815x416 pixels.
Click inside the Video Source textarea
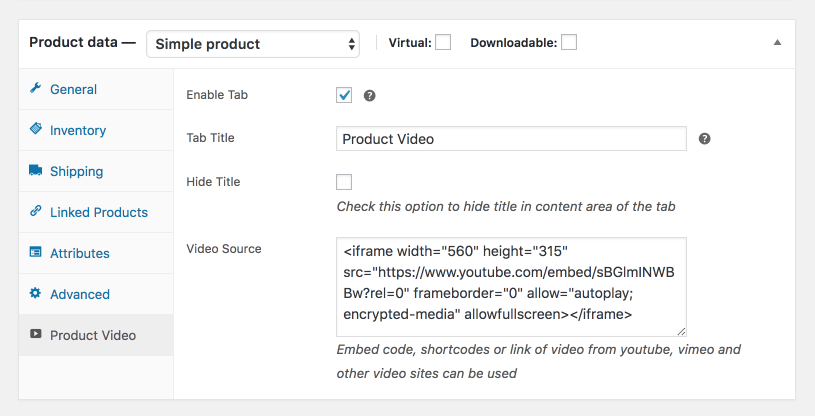tap(511, 287)
